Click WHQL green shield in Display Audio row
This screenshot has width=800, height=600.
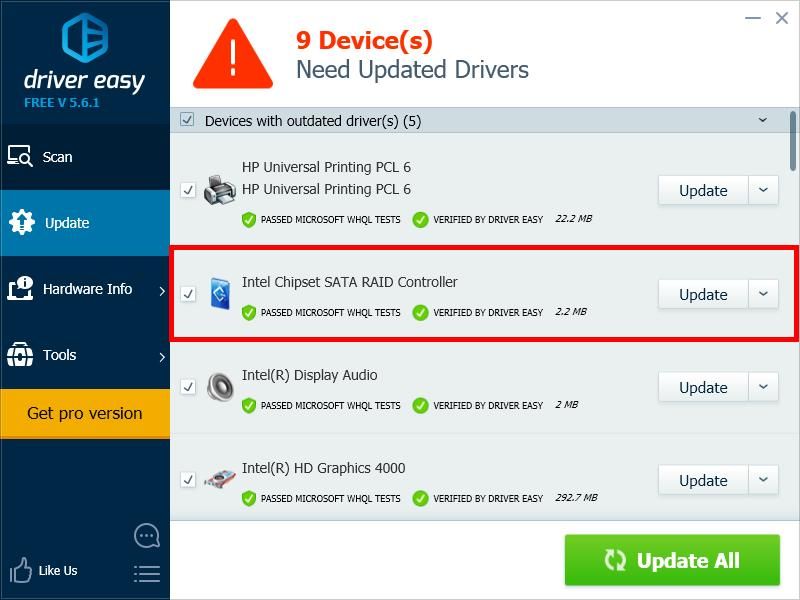point(248,406)
